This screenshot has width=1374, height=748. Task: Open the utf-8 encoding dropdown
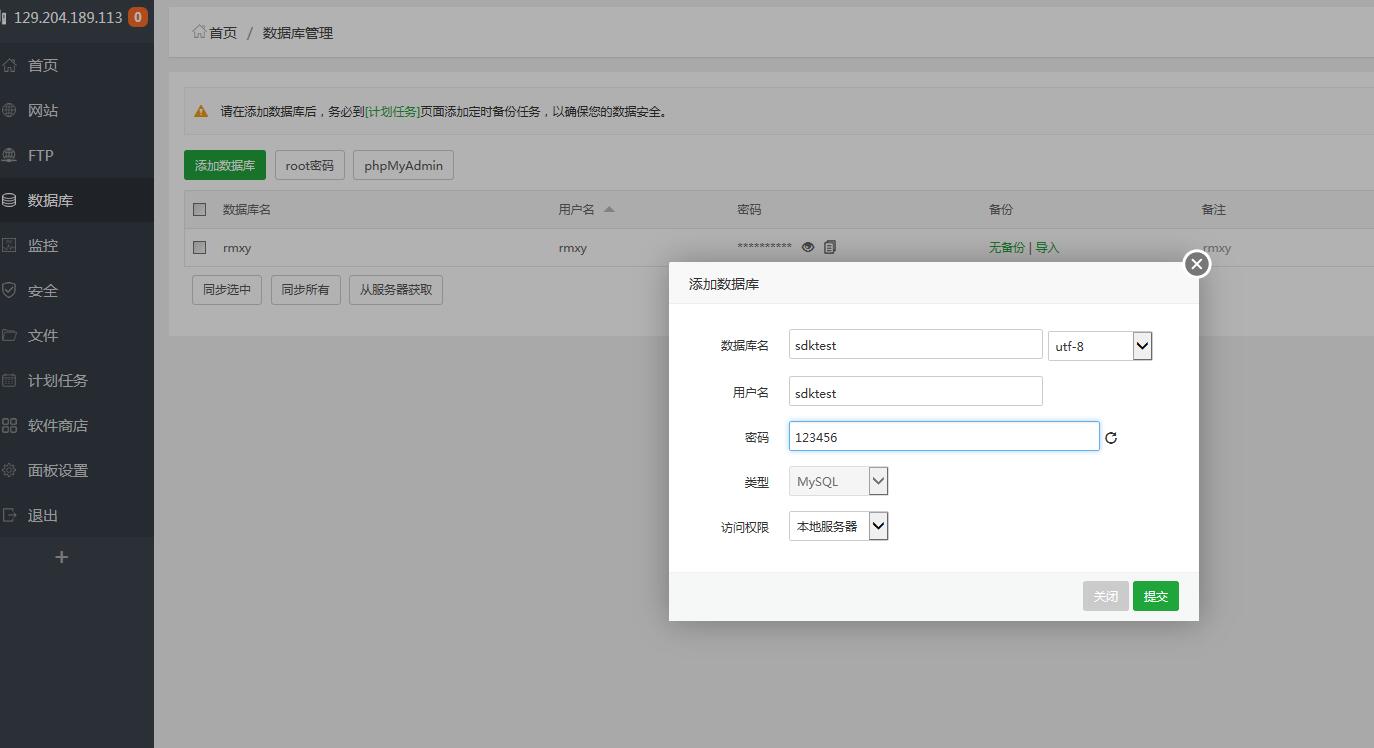pyautogui.click(x=1100, y=346)
